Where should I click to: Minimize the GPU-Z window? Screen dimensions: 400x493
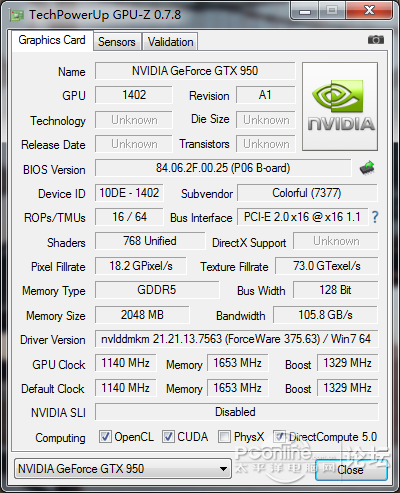[x=305, y=11]
